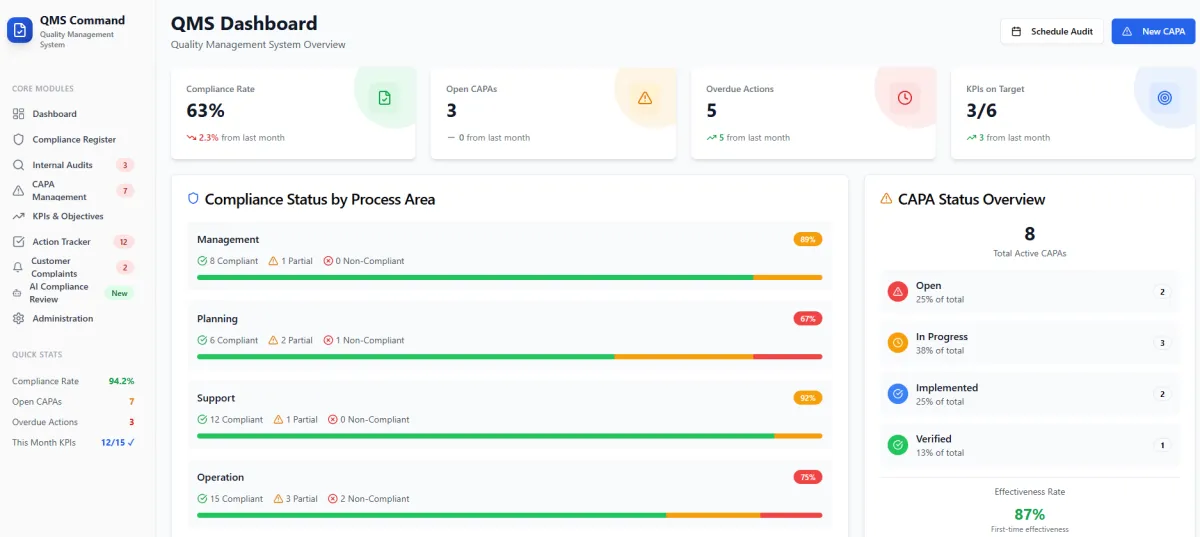Image resolution: width=1200 pixels, height=537 pixels.
Task: Click the New badge on AI Compliance
Action: click(120, 293)
